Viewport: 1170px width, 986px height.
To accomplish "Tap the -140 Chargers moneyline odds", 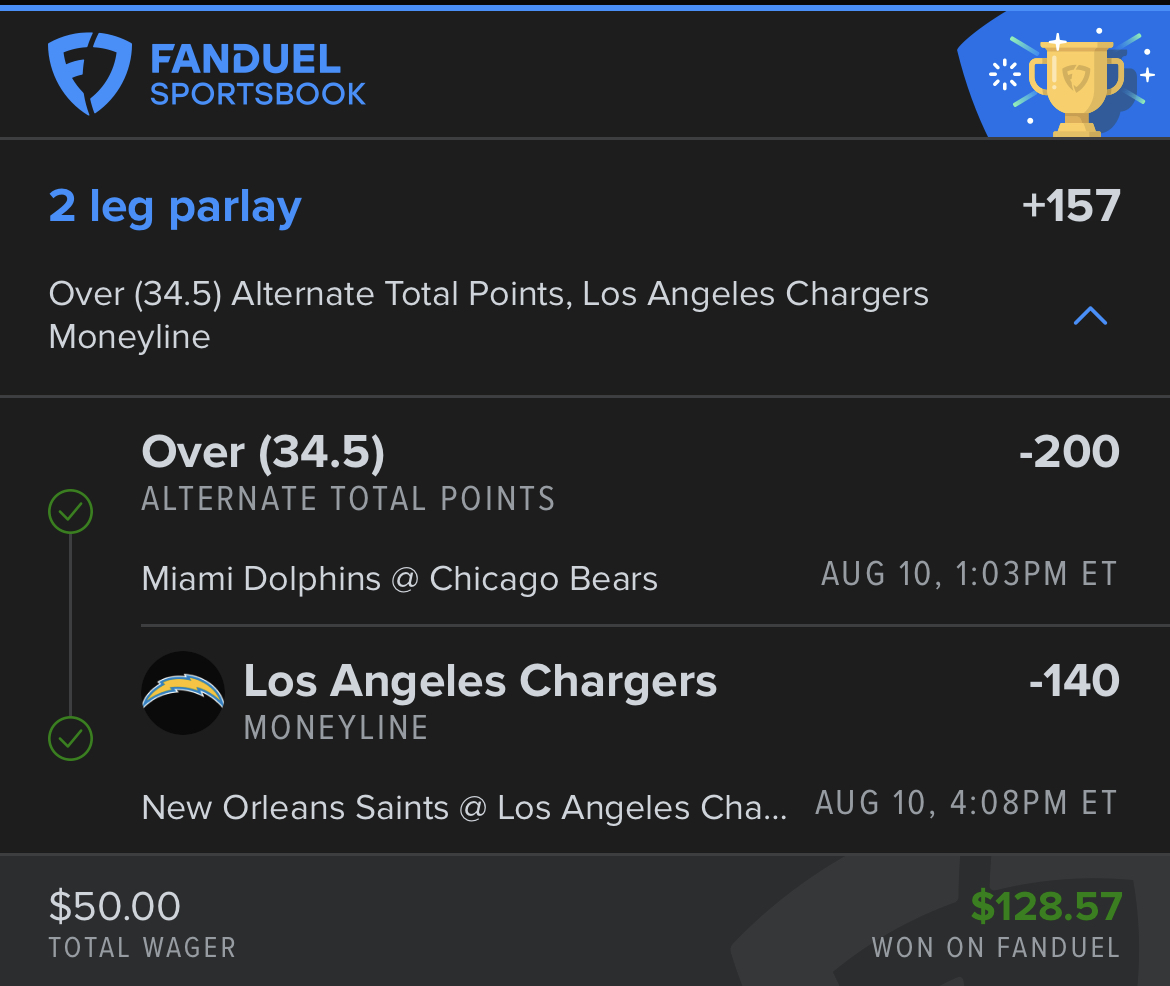I will pos(1073,681).
